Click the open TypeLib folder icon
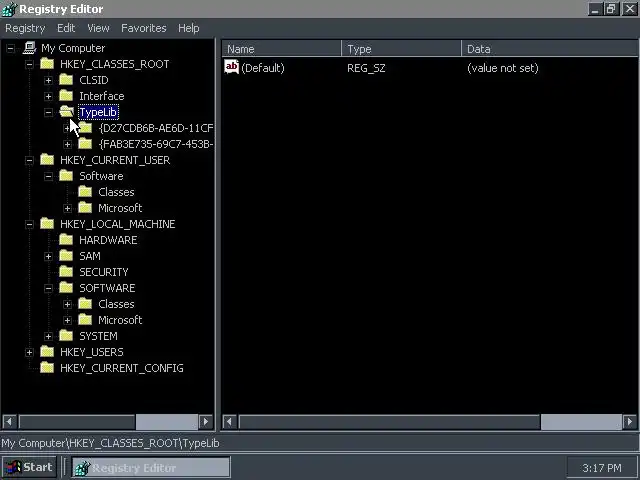This screenshot has width=640, height=480. [x=66, y=112]
